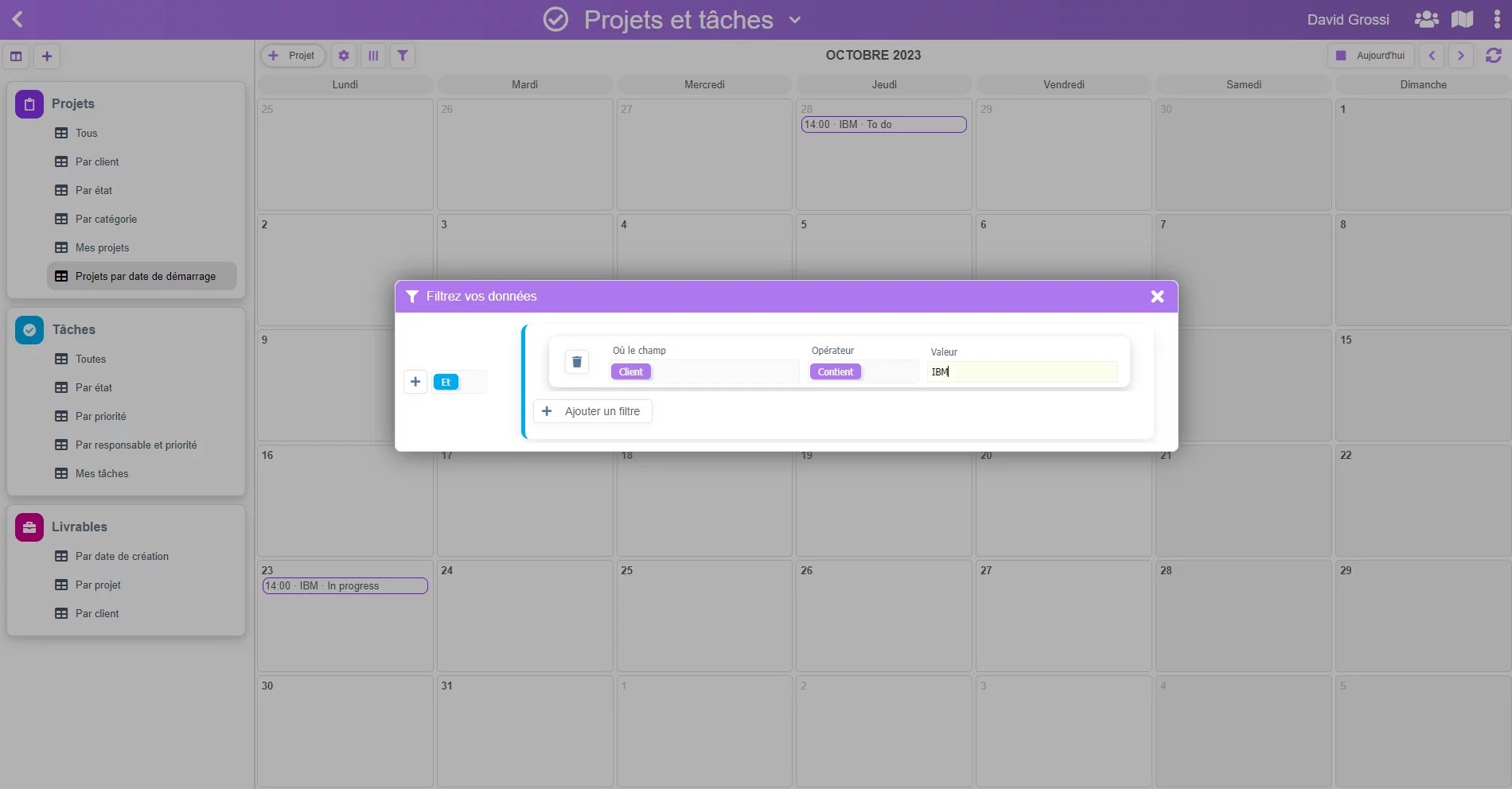Screen dimensions: 1512x789
Task: Open the Par priorité tasks view
Action: (100, 416)
